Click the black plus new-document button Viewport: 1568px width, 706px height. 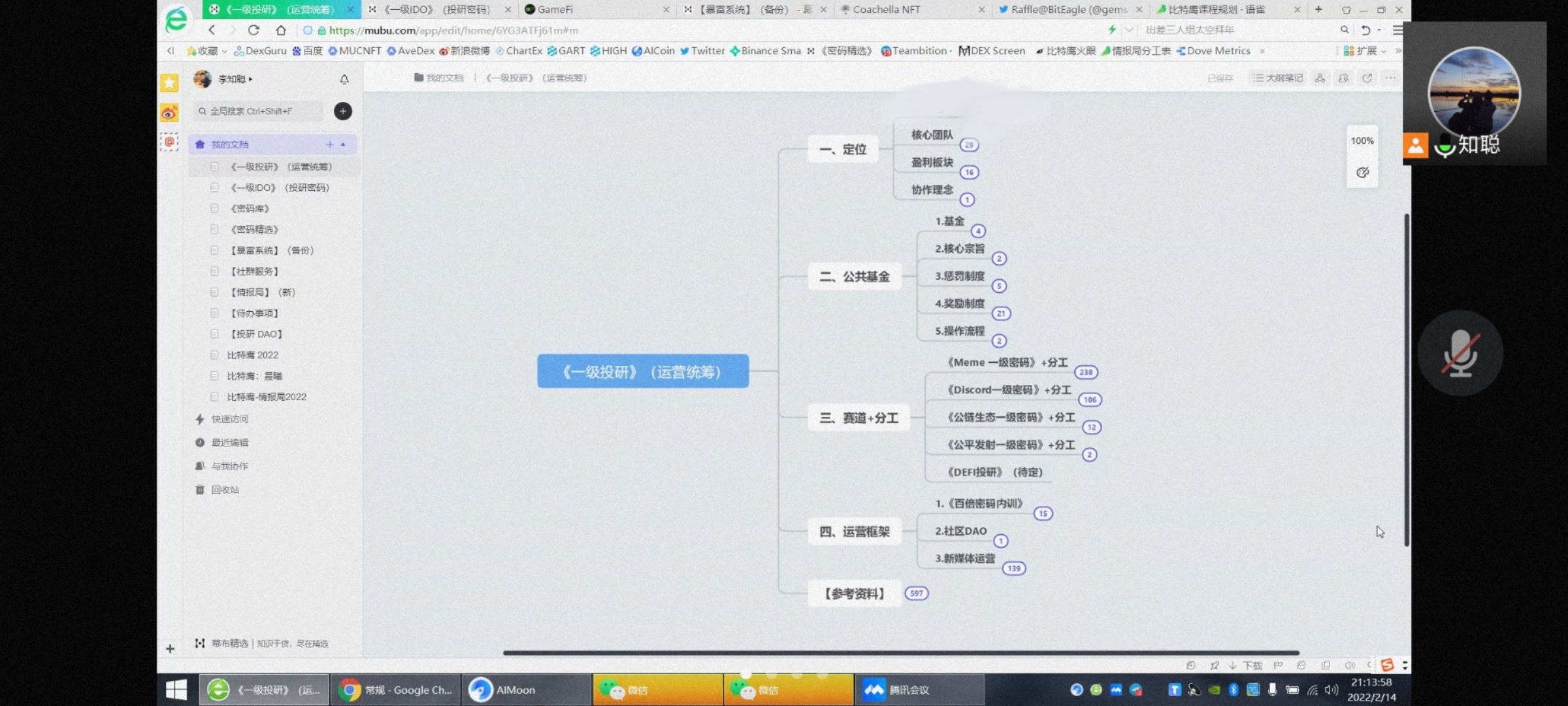tap(343, 111)
